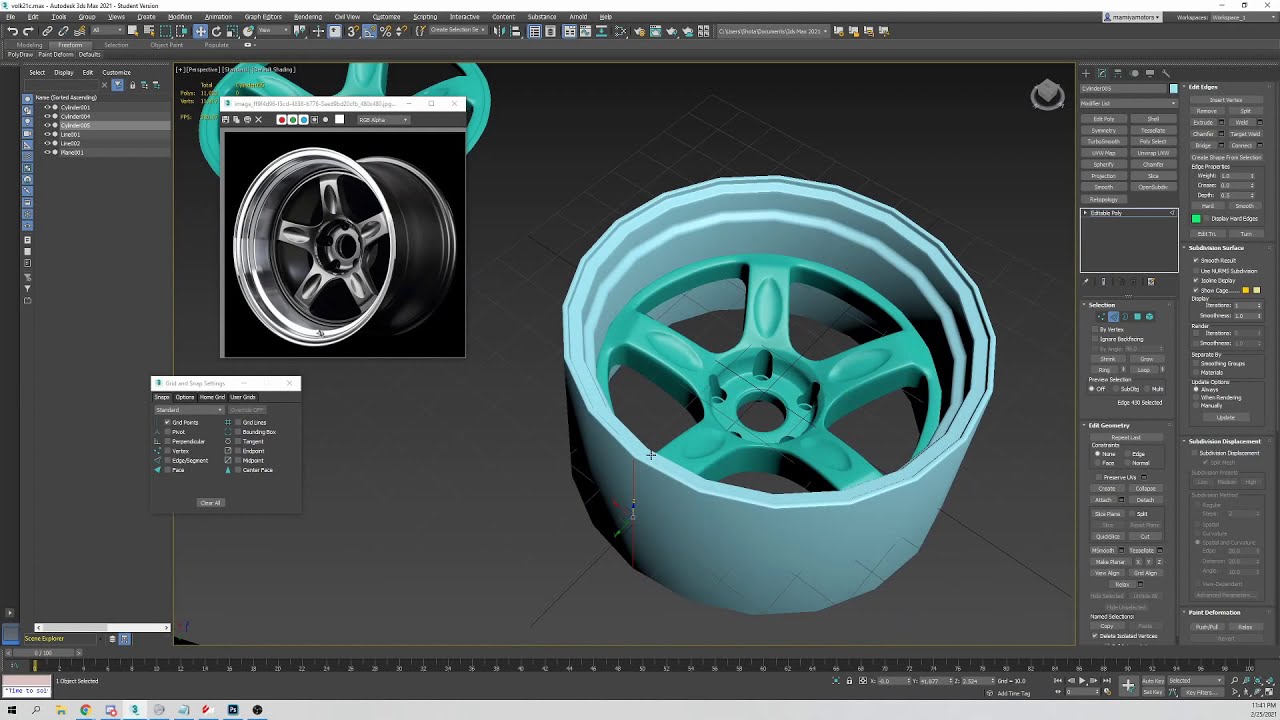Open the Modifier List dropdown
This screenshot has height=720, width=1280.
click(1129, 103)
